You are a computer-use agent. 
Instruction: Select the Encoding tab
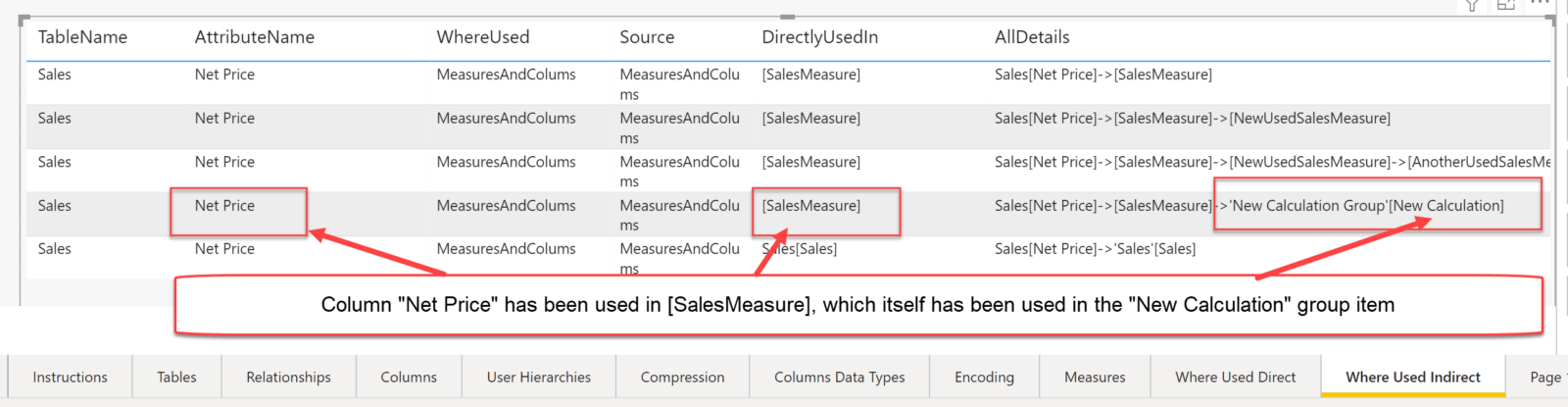pos(984,377)
